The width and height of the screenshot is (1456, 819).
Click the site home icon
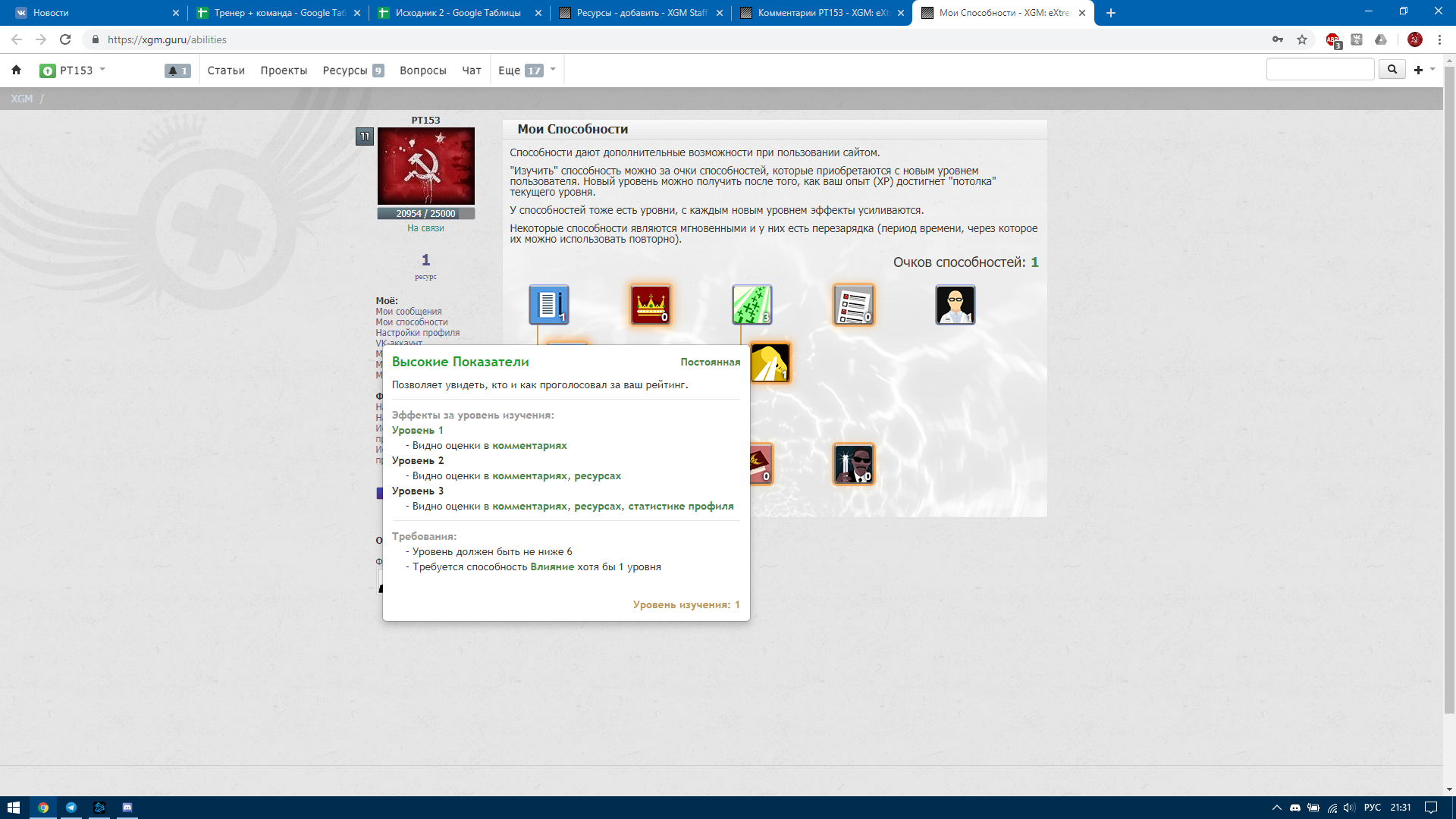(16, 70)
